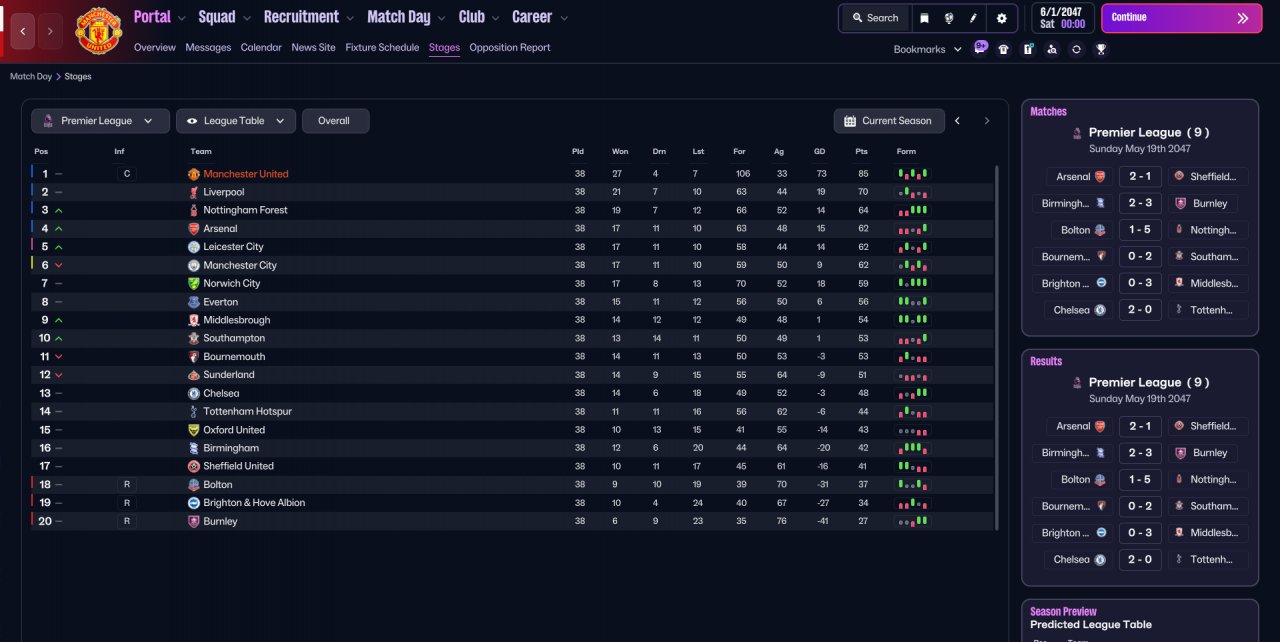The height and width of the screenshot is (642, 1280).
Task: Show next season with right chevron
Action: click(987, 121)
